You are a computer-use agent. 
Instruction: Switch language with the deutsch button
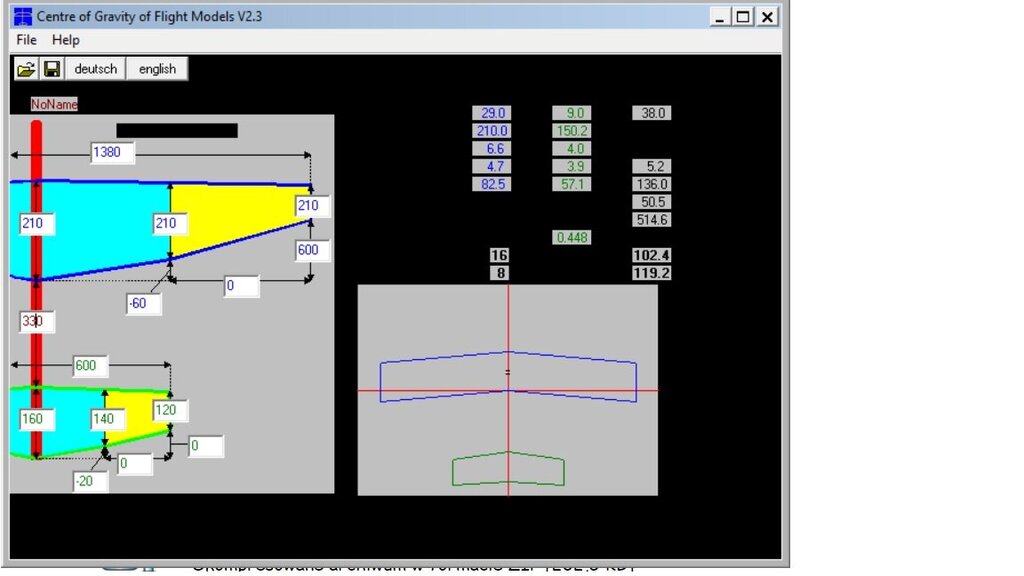pos(96,69)
